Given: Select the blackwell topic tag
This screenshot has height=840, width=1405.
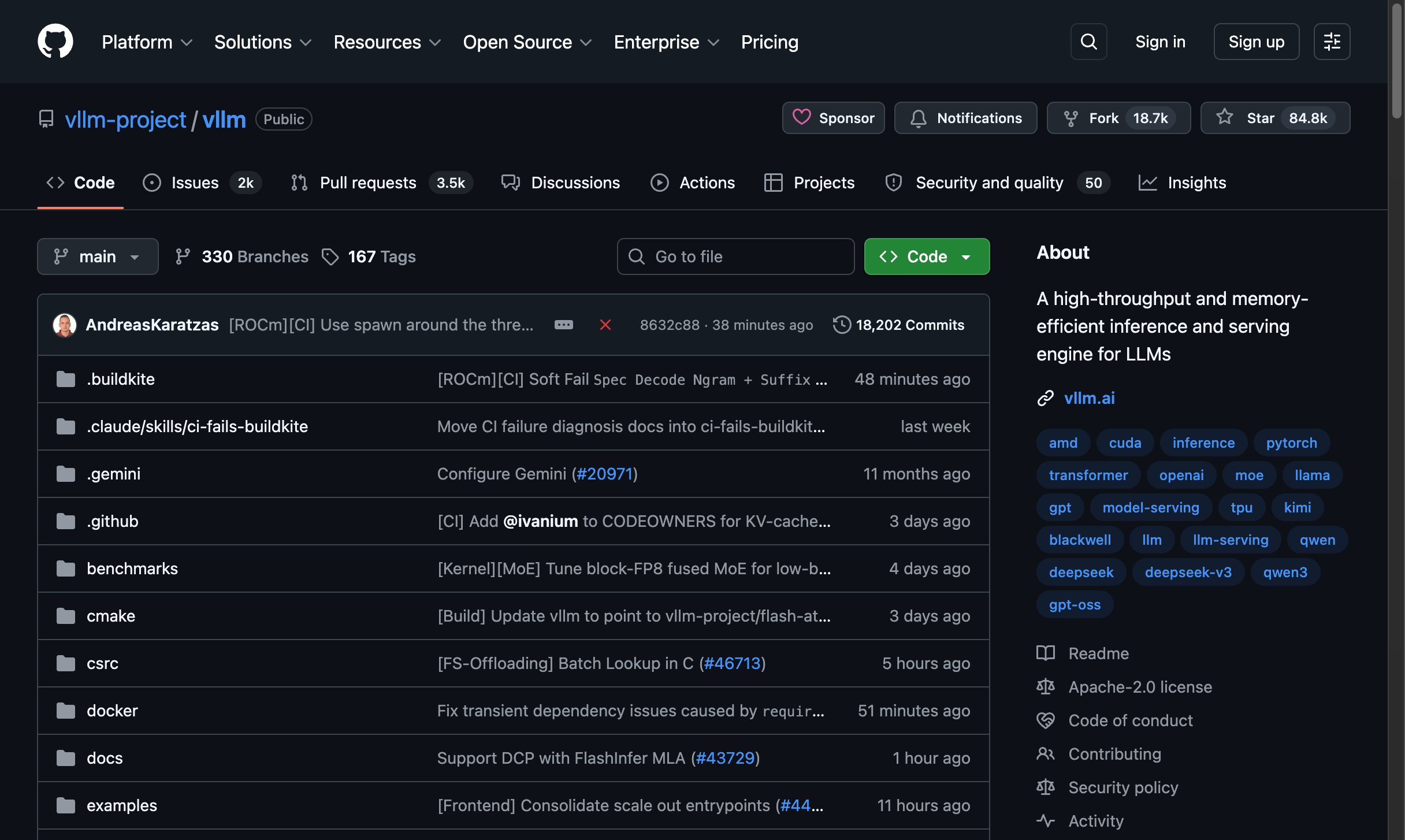Looking at the screenshot, I should [x=1080, y=540].
